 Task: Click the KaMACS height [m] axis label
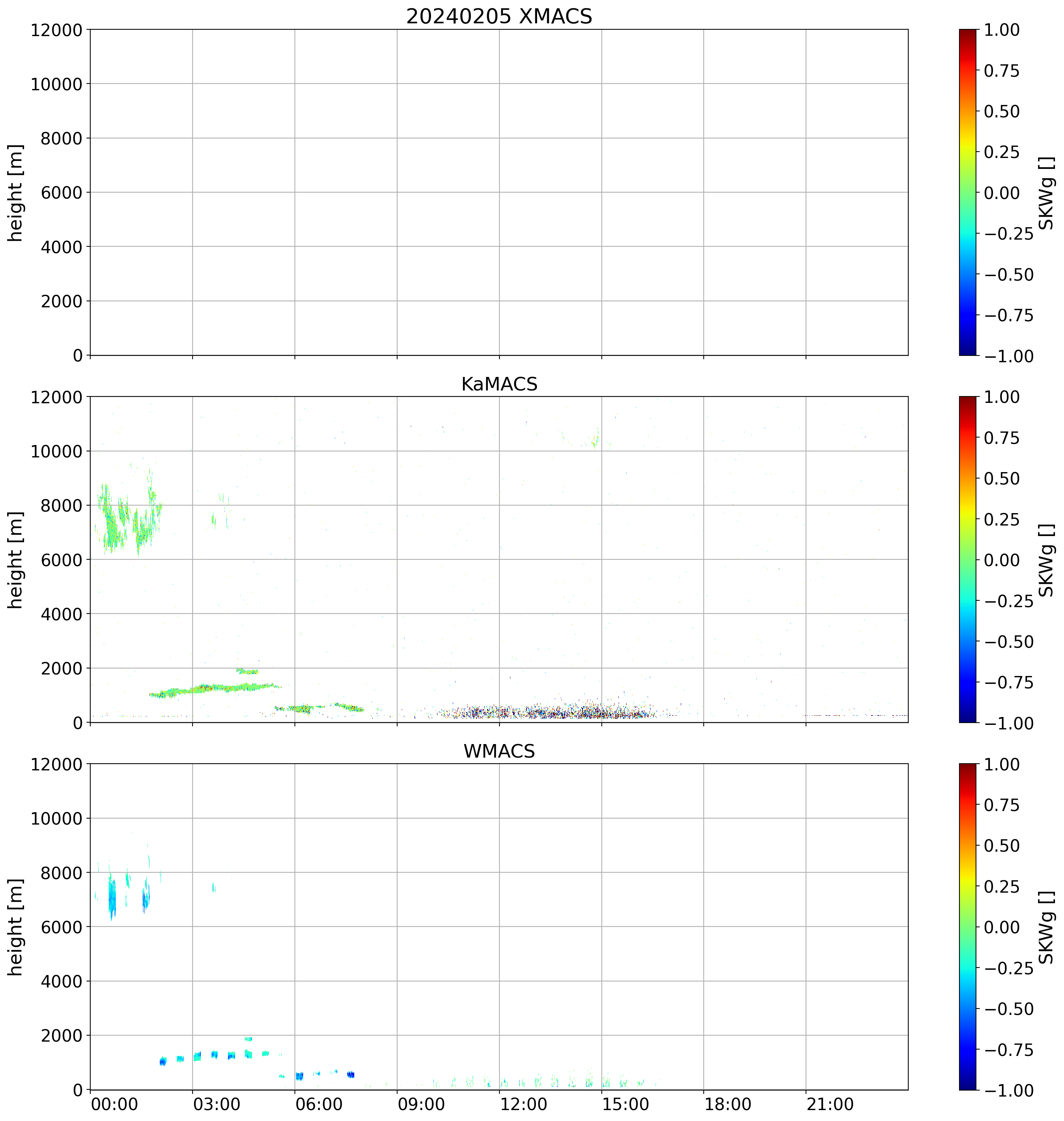click(x=15, y=560)
